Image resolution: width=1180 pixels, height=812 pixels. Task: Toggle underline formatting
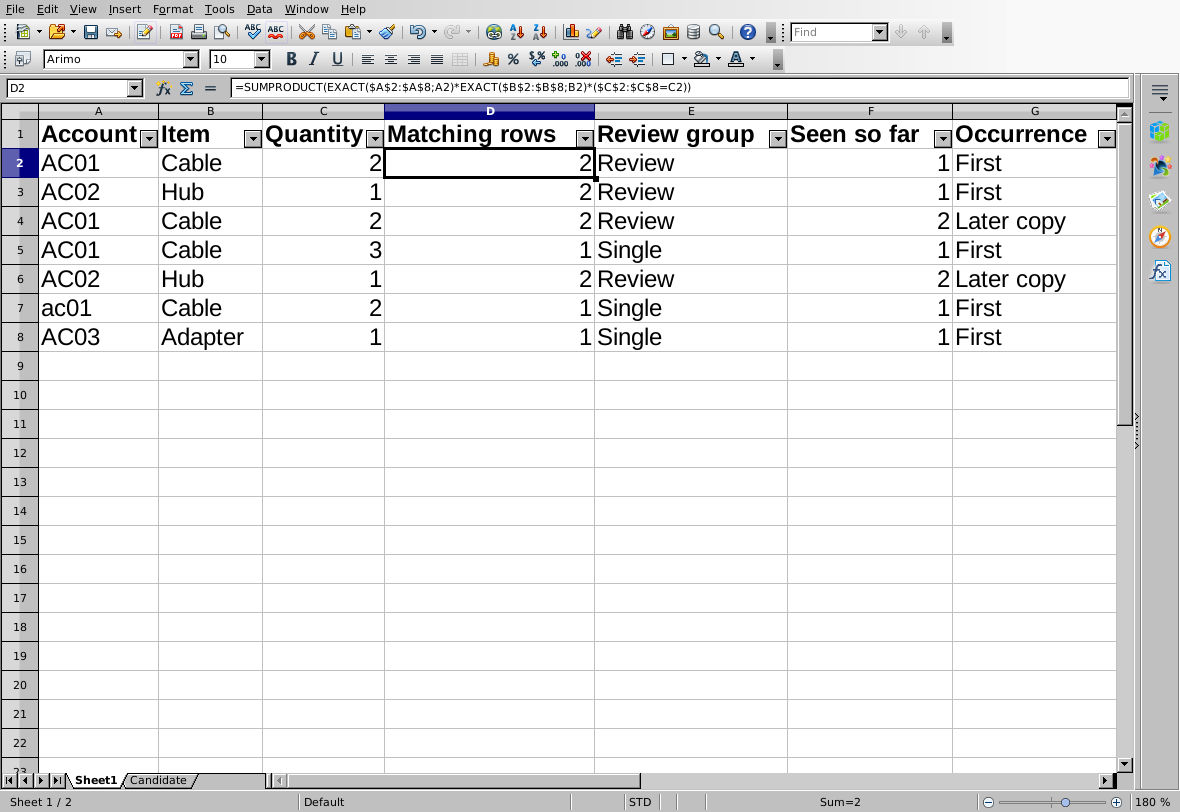(337, 59)
